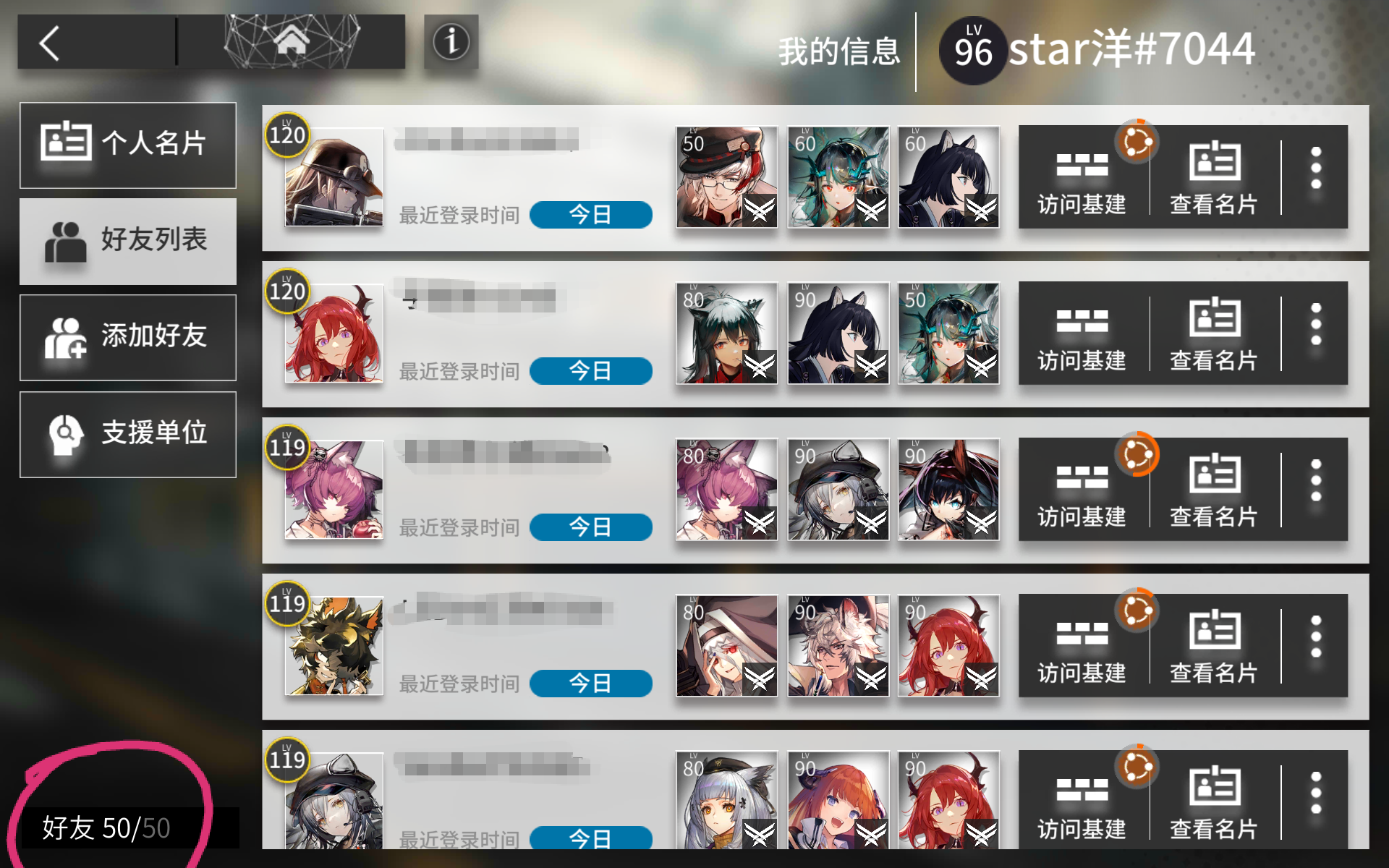The height and width of the screenshot is (868, 1389).
Task: Open three-dot options for purple-haired friend
Action: pyautogui.click(x=1316, y=481)
